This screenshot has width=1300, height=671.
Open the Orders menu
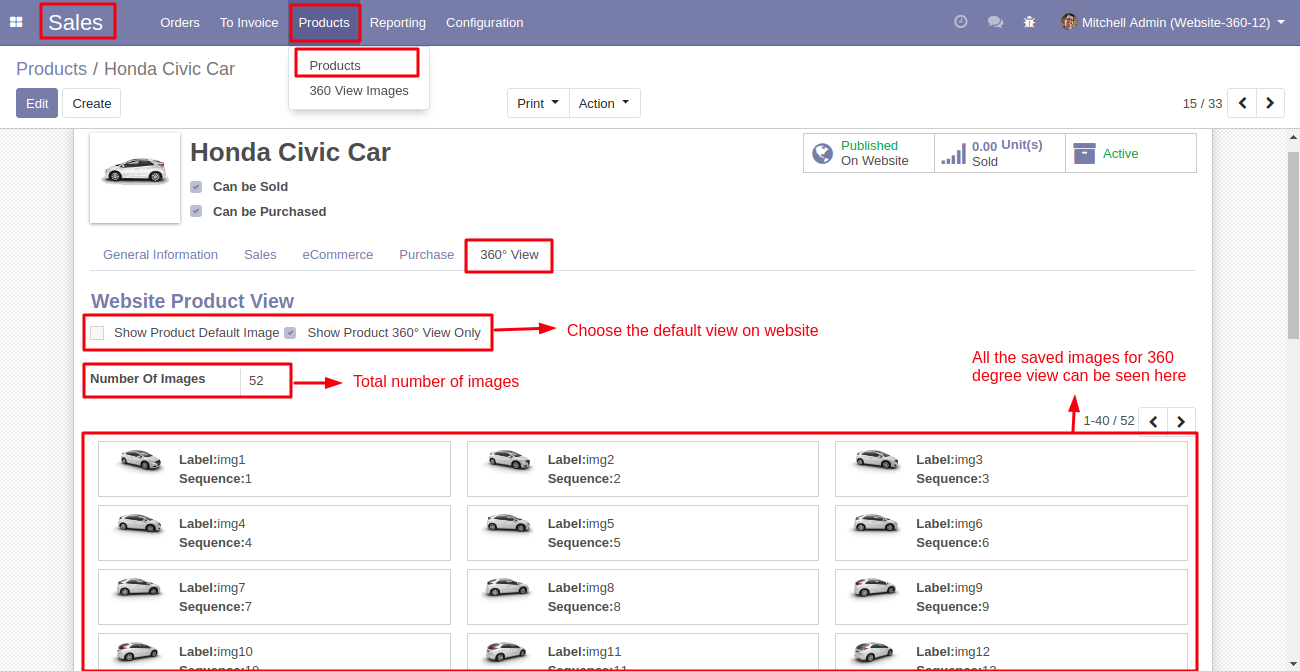tap(180, 22)
